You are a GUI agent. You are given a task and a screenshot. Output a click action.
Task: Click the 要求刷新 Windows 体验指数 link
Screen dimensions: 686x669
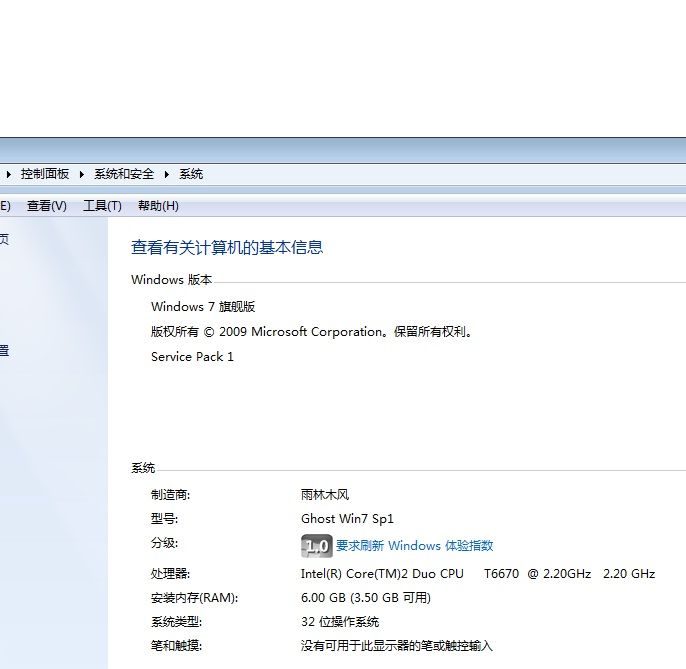(x=415, y=546)
